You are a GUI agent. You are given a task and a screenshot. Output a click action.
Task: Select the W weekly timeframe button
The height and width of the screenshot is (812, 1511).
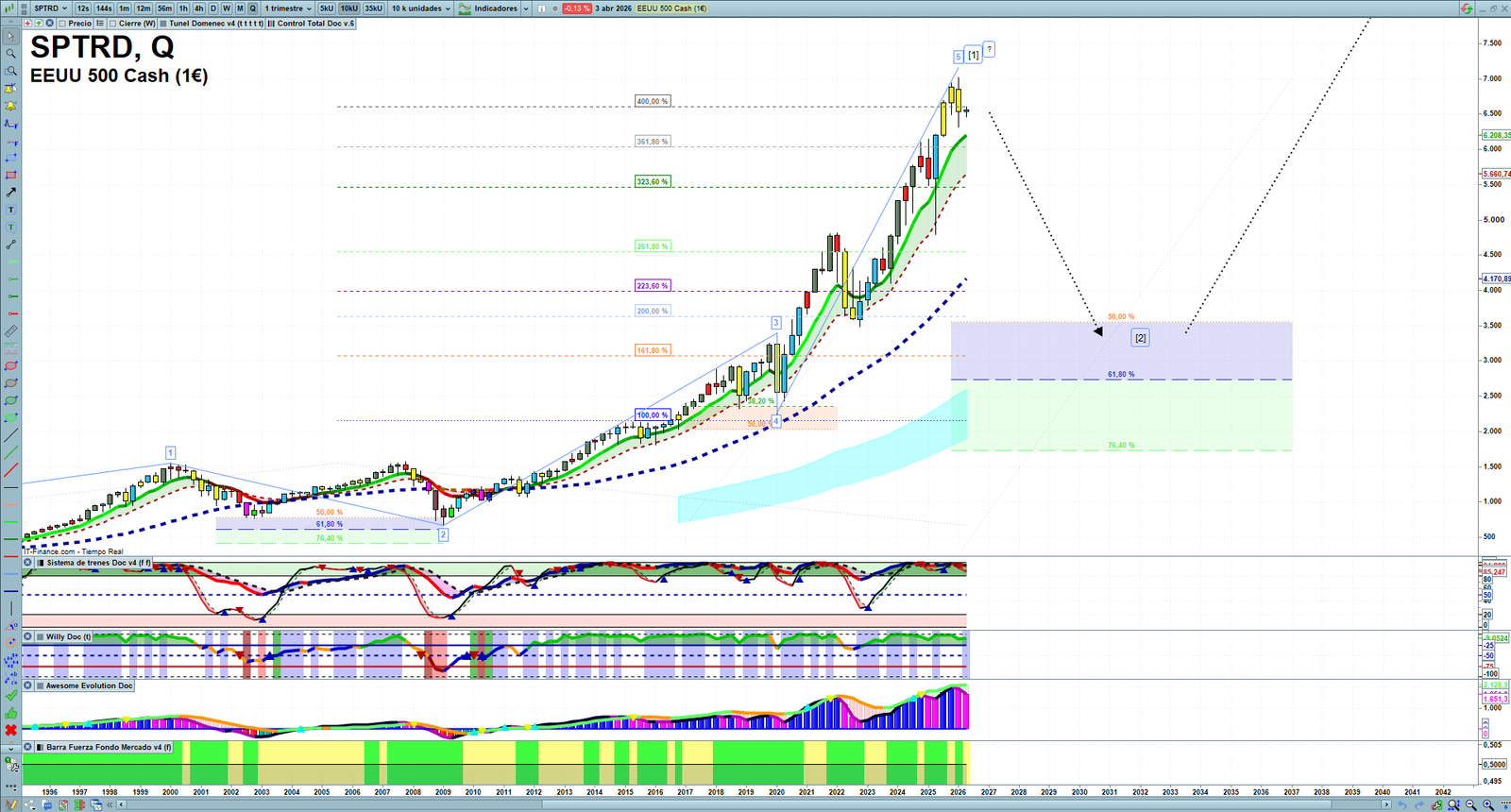pos(227,8)
